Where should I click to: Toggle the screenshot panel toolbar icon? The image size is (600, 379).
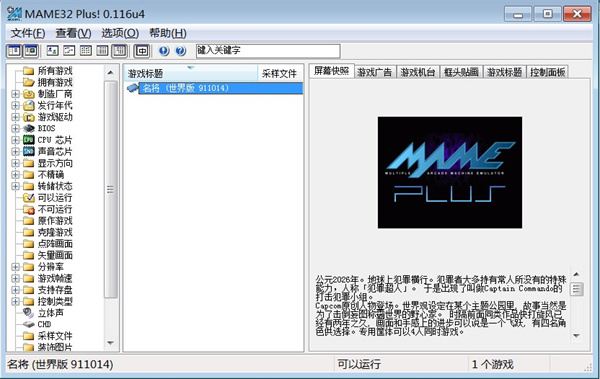click(31, 51)
